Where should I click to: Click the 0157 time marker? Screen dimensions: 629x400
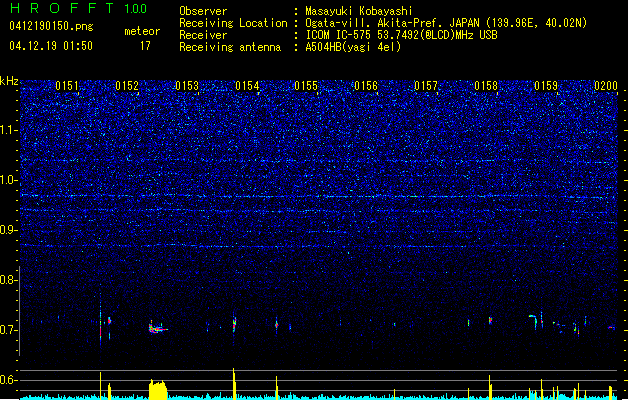point(426,86)
